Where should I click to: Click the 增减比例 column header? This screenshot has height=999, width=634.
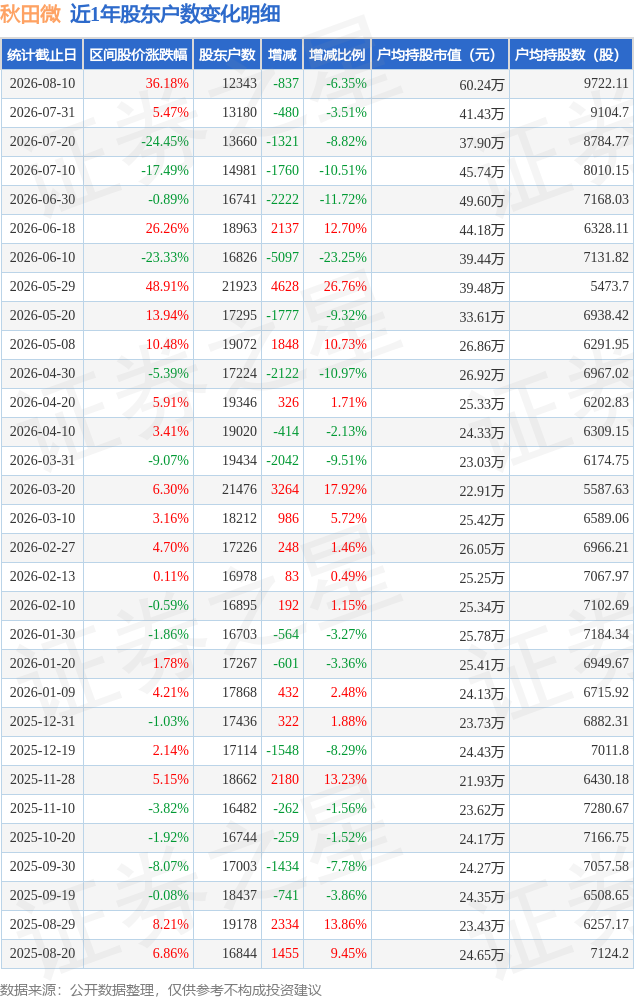pos(337,55)
